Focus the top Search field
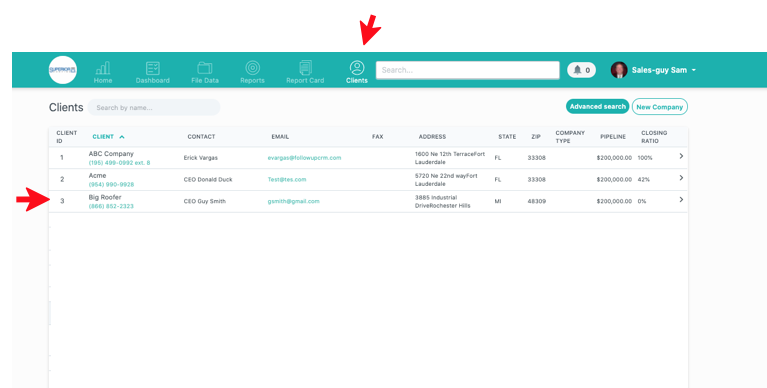The image size is (767, 388). click(468, 70)
